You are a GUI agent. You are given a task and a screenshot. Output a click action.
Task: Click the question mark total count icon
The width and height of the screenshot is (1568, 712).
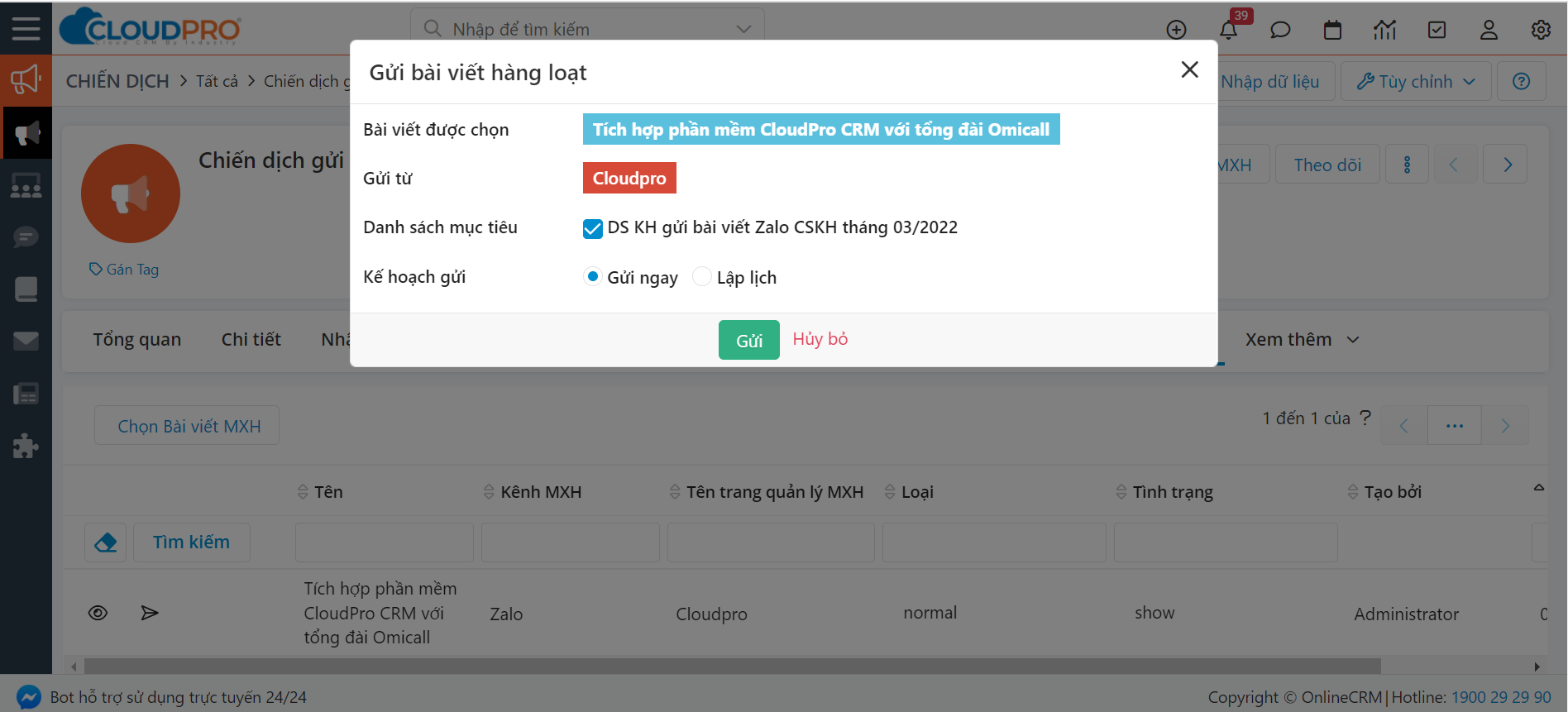tap(1365, 418)
